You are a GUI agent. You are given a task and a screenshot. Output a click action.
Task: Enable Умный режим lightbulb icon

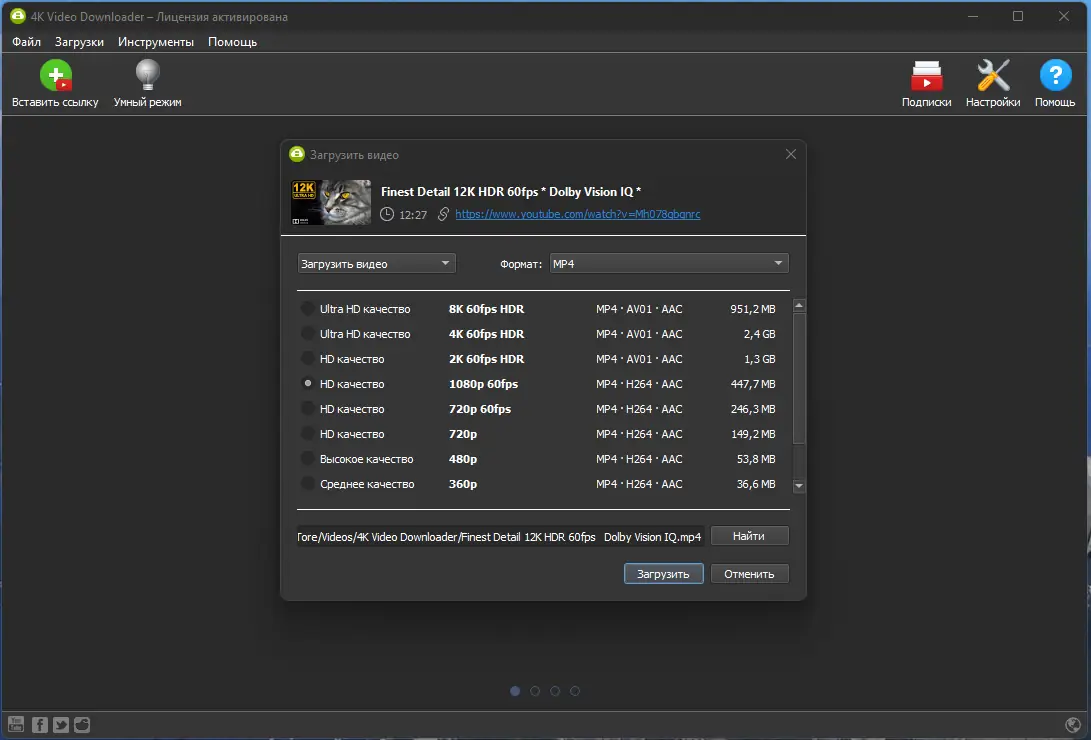[x=148, y=75]
